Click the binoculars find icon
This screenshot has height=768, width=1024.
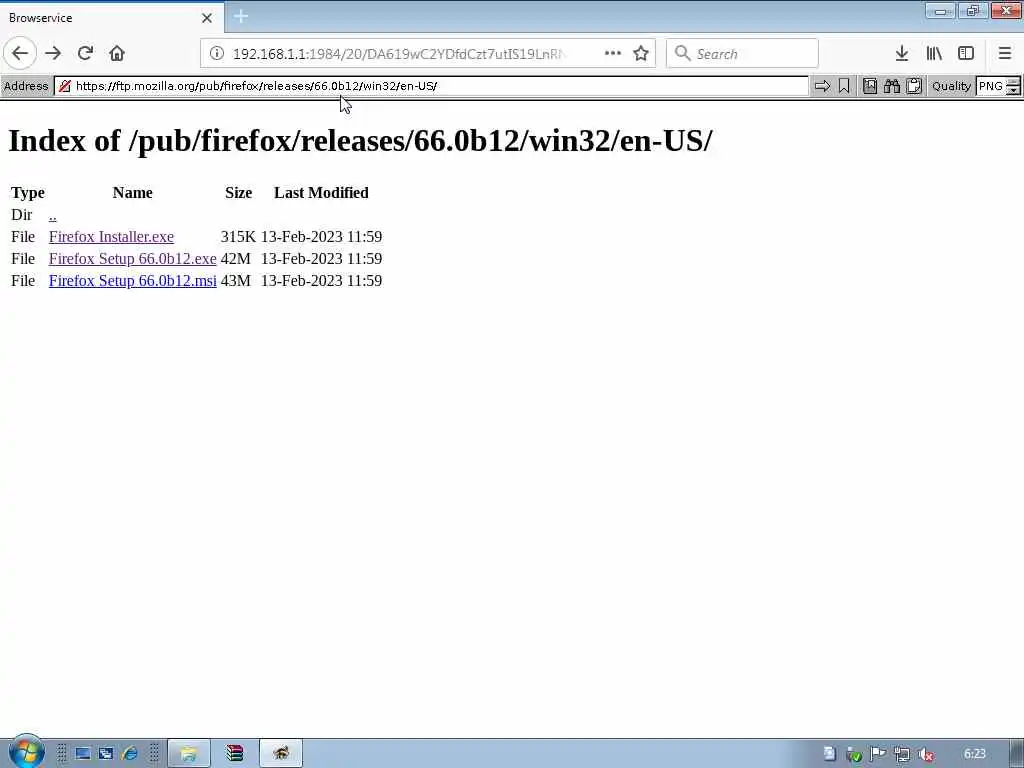point(891,86)
